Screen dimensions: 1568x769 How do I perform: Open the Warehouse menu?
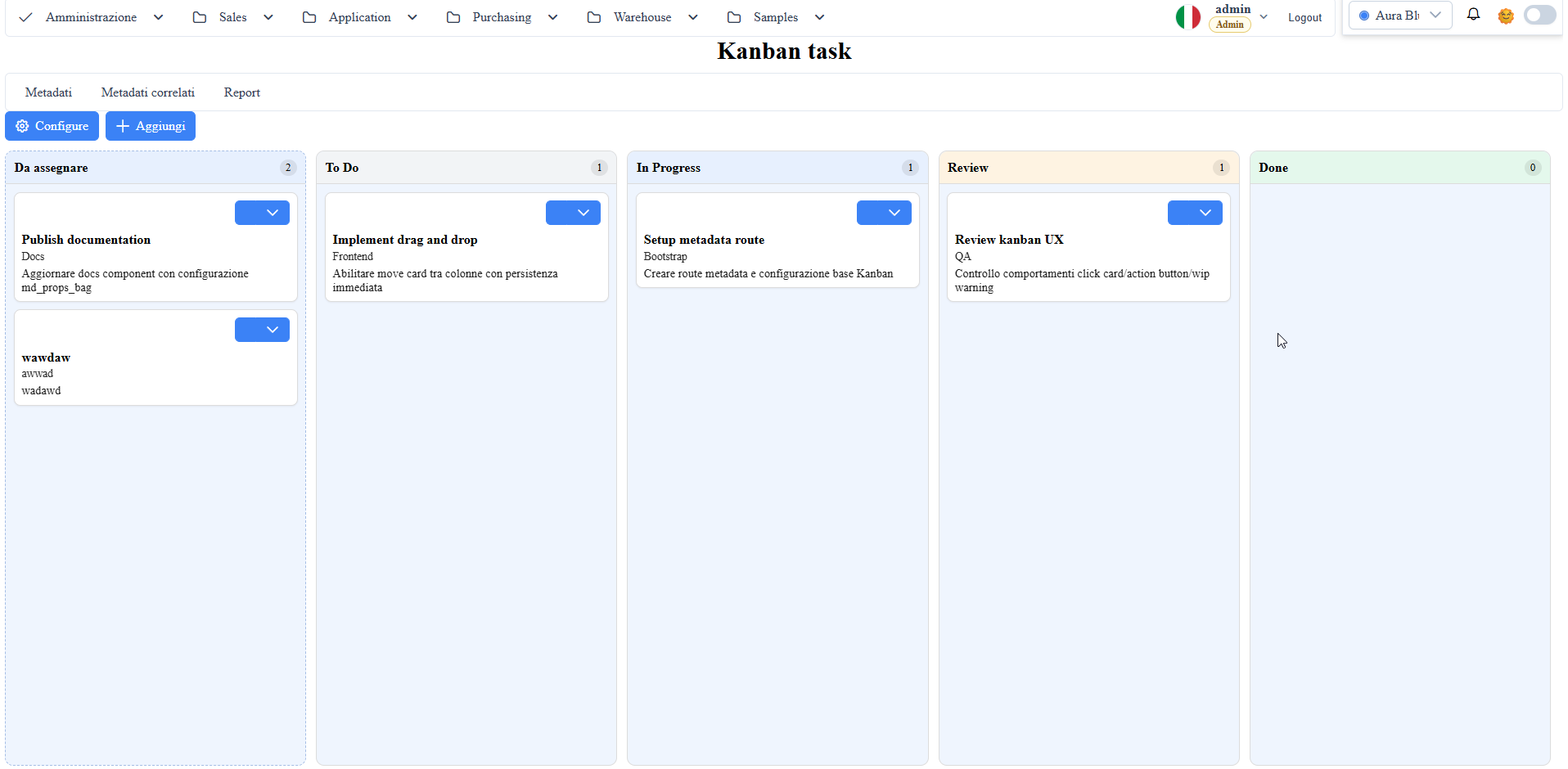[x=642, y=17]
